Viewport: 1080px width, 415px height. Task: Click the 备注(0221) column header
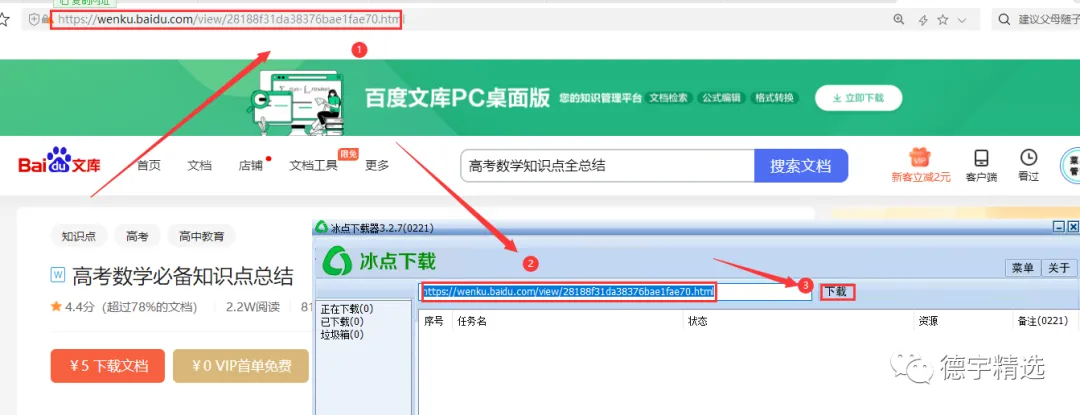(x=1043, y=321)
